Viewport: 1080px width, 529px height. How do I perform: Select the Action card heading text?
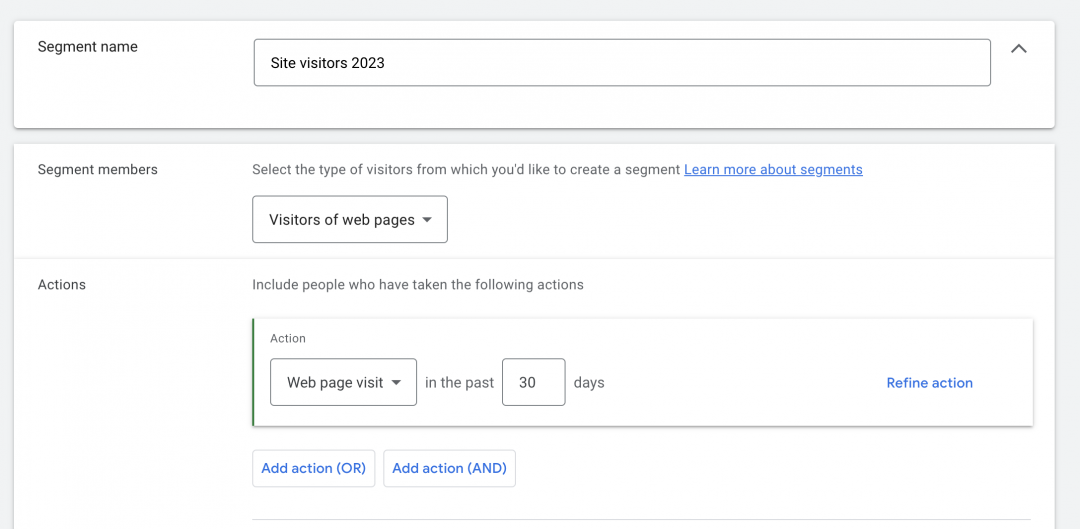point(288,338)
